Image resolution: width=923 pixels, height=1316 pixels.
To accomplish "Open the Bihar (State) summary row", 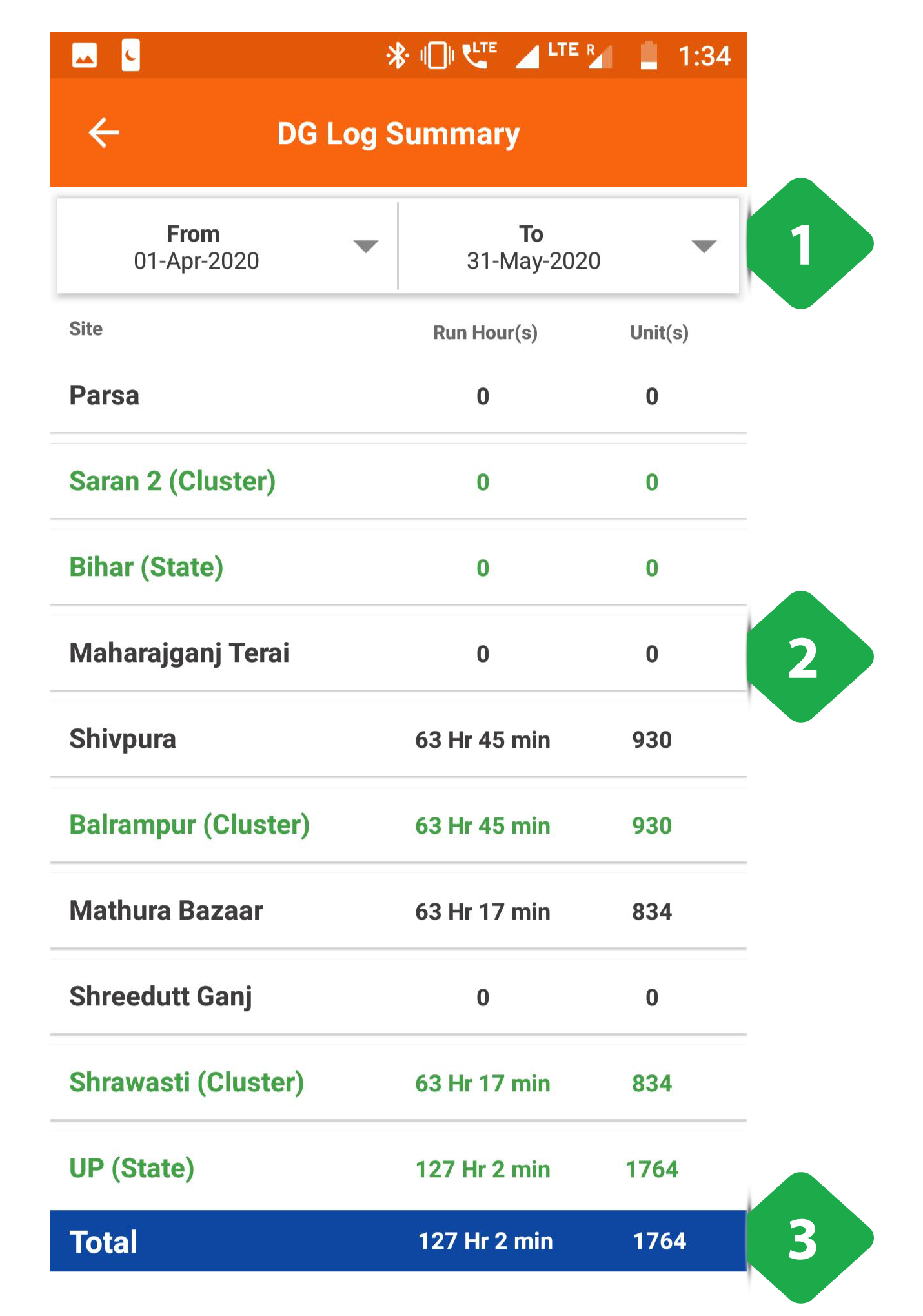I will click(x=398, y=567).
